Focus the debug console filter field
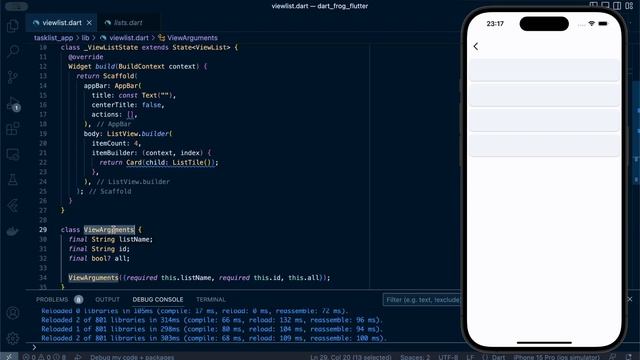Screen dimensions: 640x360 (x=422, y=300)
